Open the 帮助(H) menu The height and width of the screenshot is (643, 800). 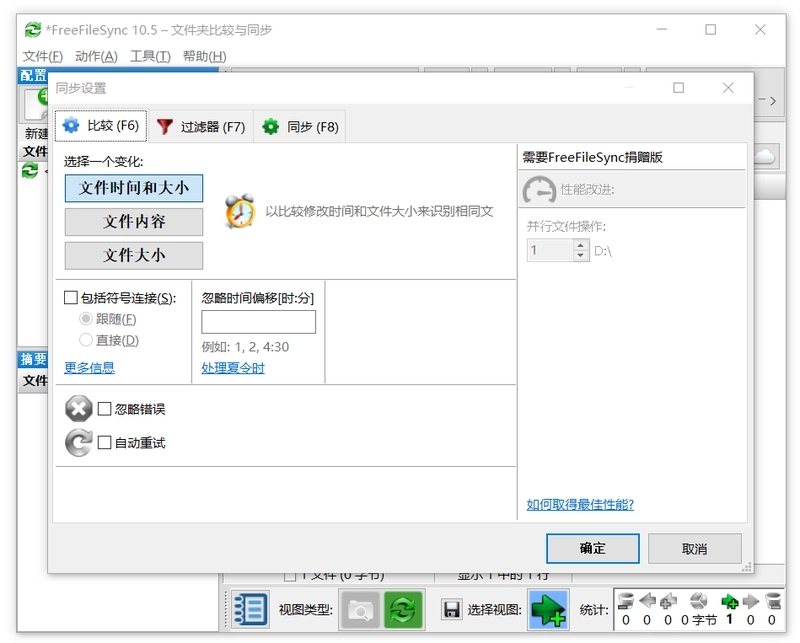[x=205, y=56]
